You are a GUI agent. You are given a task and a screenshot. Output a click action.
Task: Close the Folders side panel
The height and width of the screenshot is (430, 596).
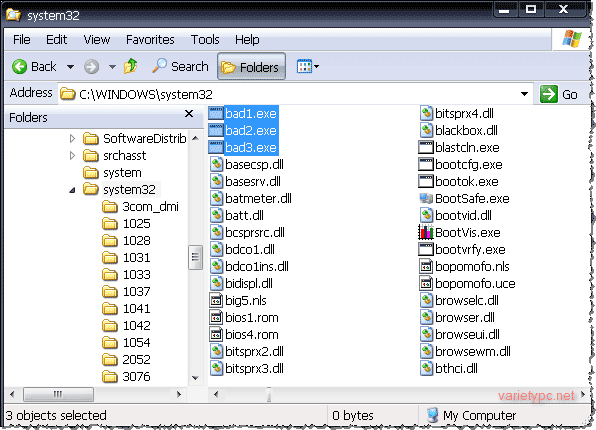click(189, 114)
